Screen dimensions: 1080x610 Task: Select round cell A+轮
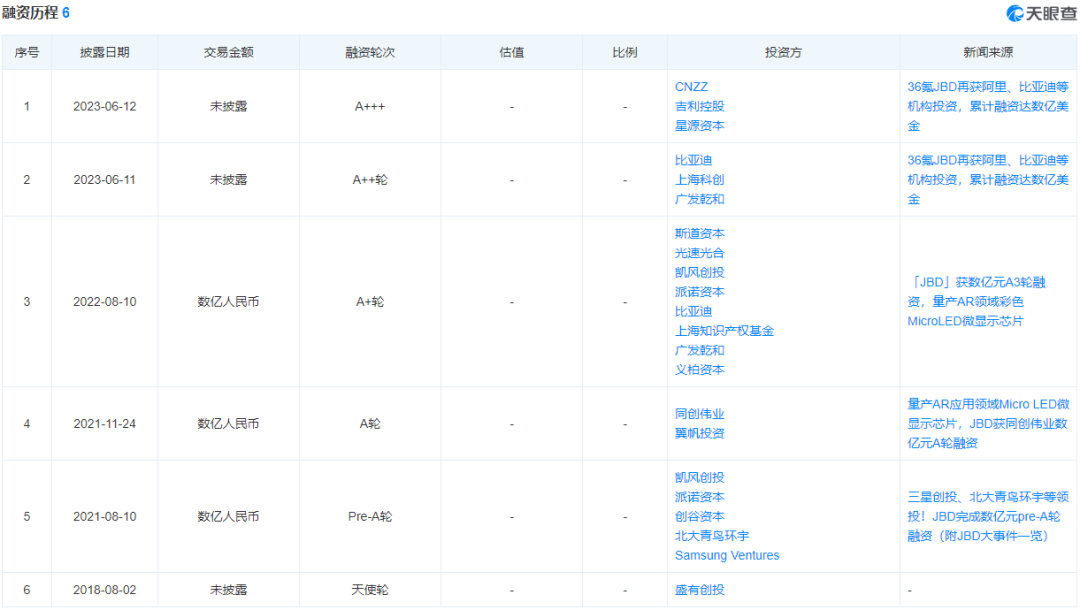tap(370, 302)
